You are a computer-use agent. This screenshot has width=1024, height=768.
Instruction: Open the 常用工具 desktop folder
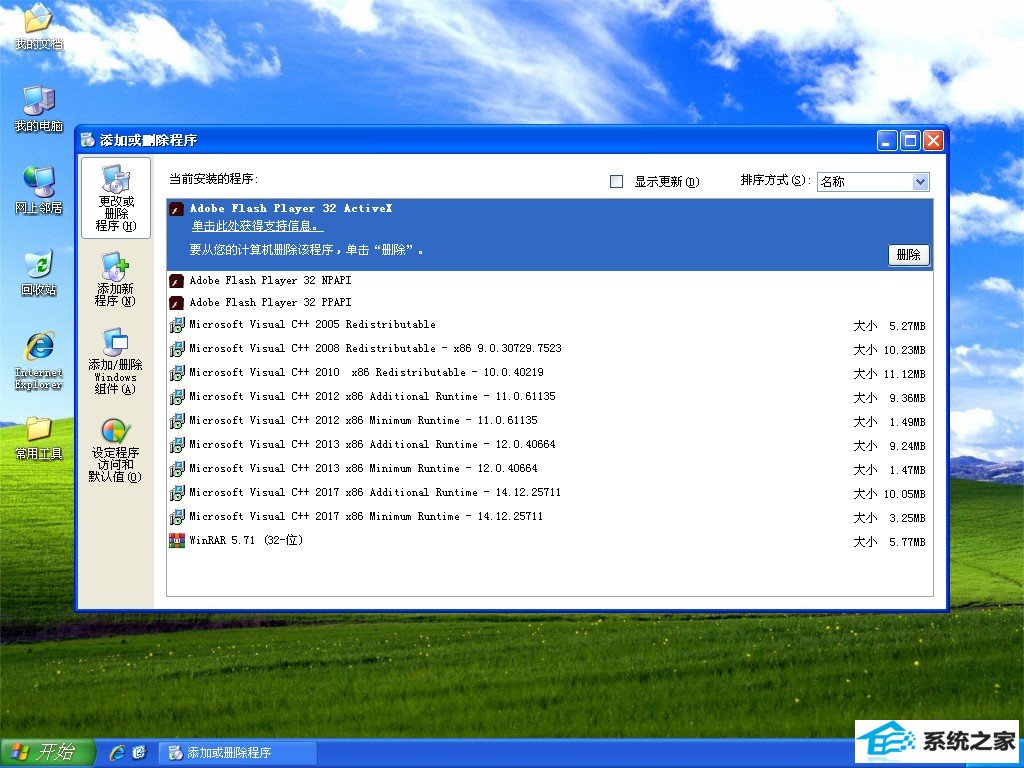(x=39, y=438)
